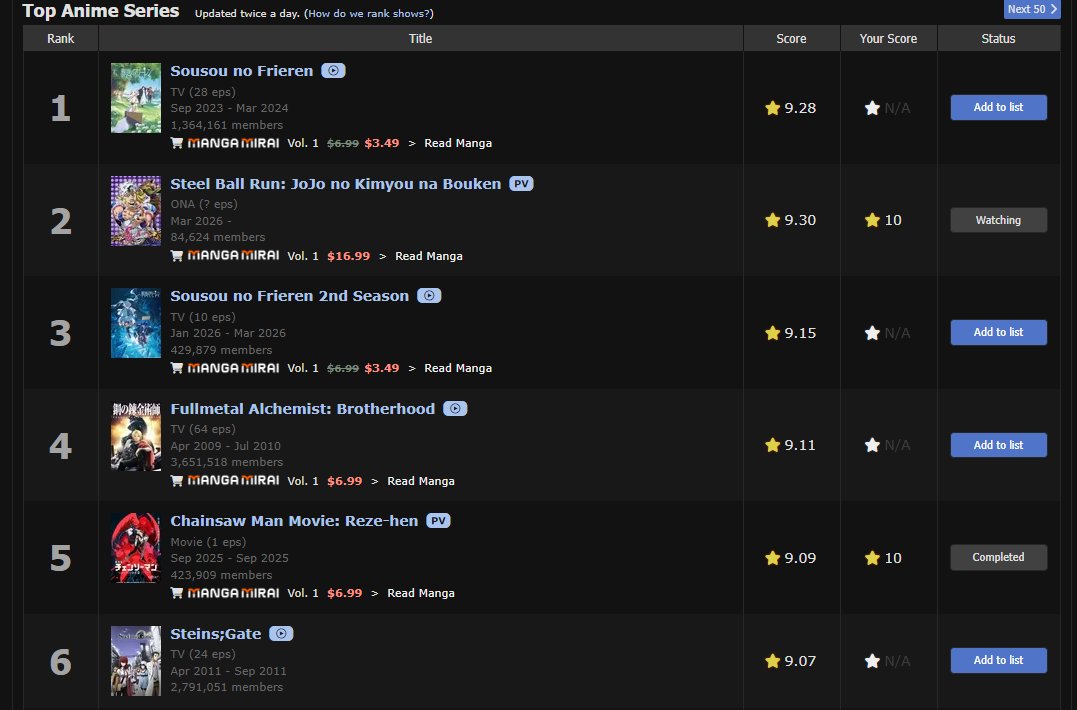Screen dimensions: 1077x710
Task: Click Read Manga in Steel Ball Run row
Action: point(429,255)
